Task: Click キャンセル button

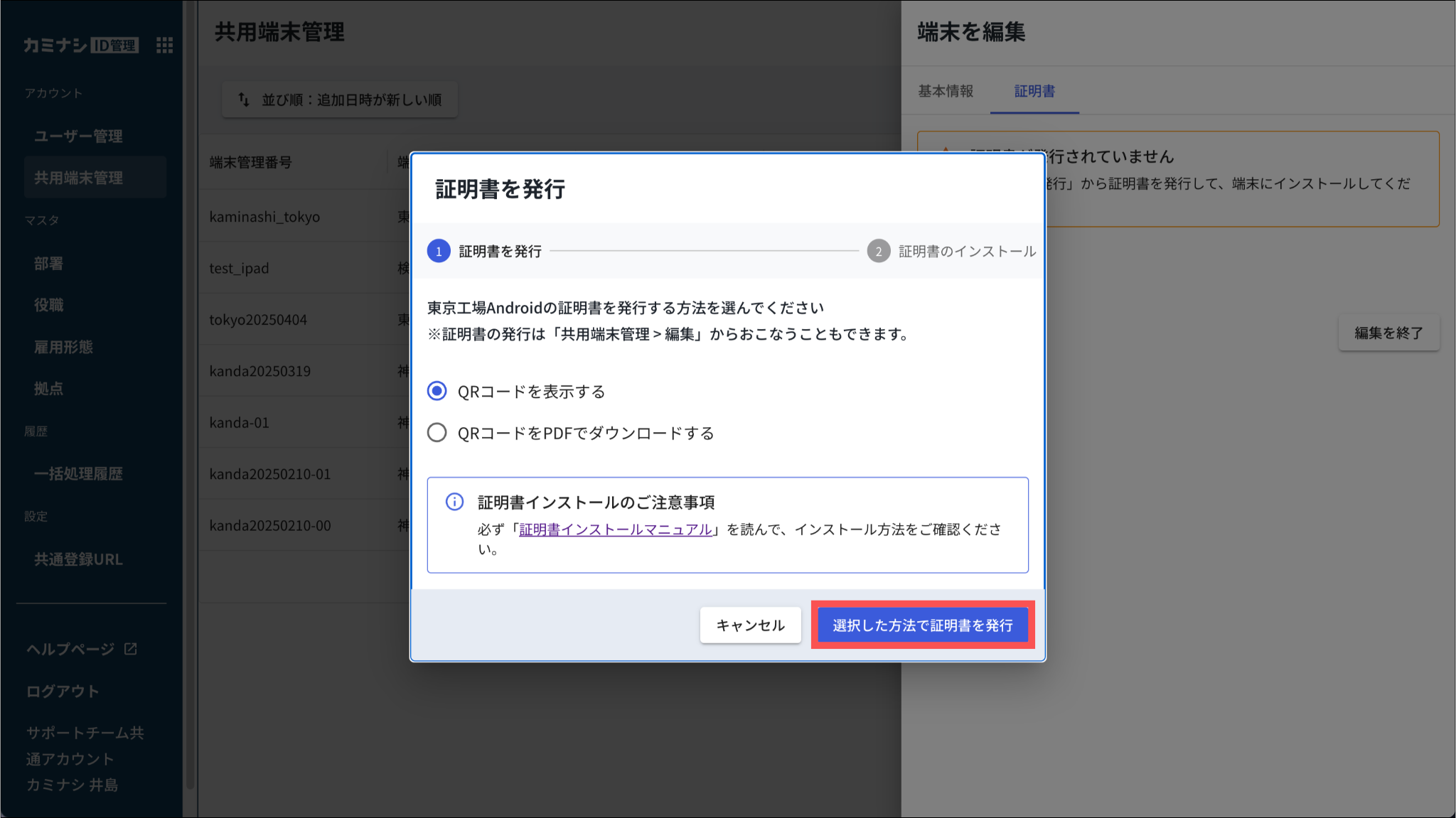Action: click(750, 625)
